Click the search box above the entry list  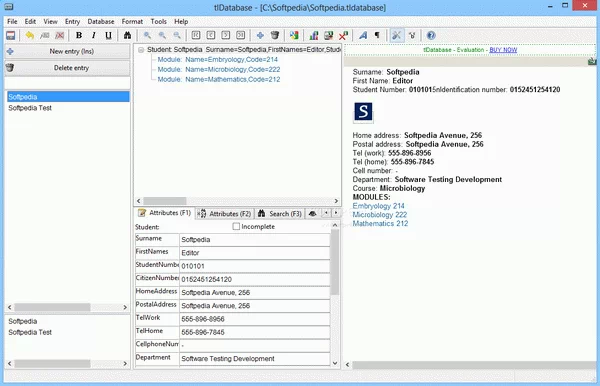tap(67, 83)
